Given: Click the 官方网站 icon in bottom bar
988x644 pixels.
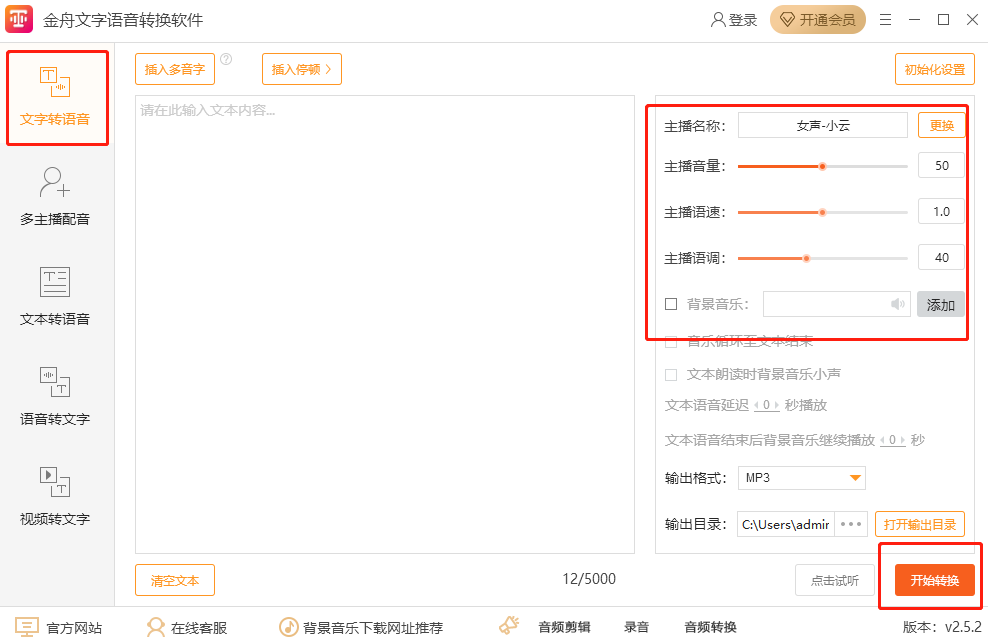Looking at the screenshot, I should (x=26, y=627).
